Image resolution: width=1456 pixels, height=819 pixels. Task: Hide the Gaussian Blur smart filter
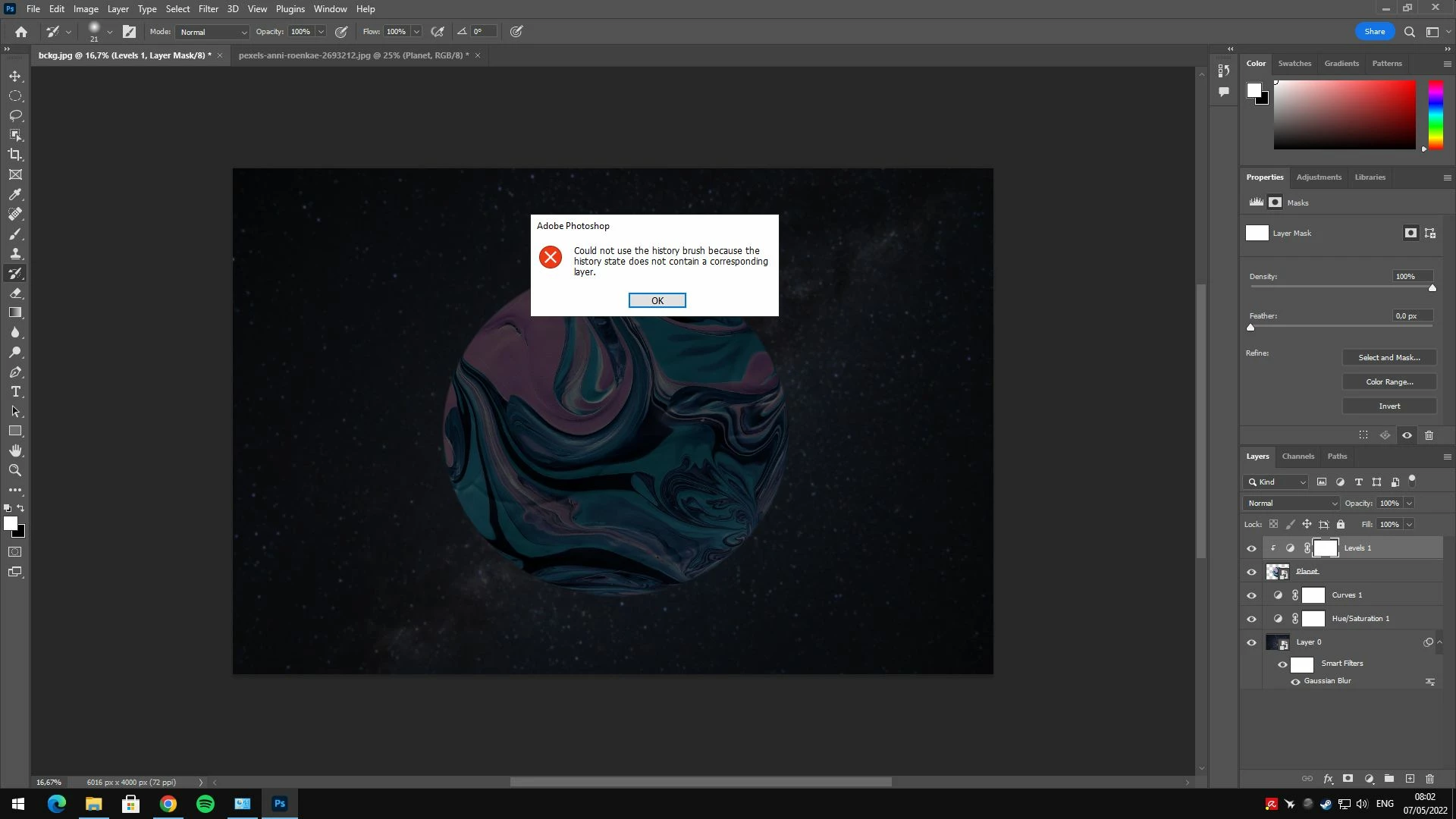(x=1295, y=681)
